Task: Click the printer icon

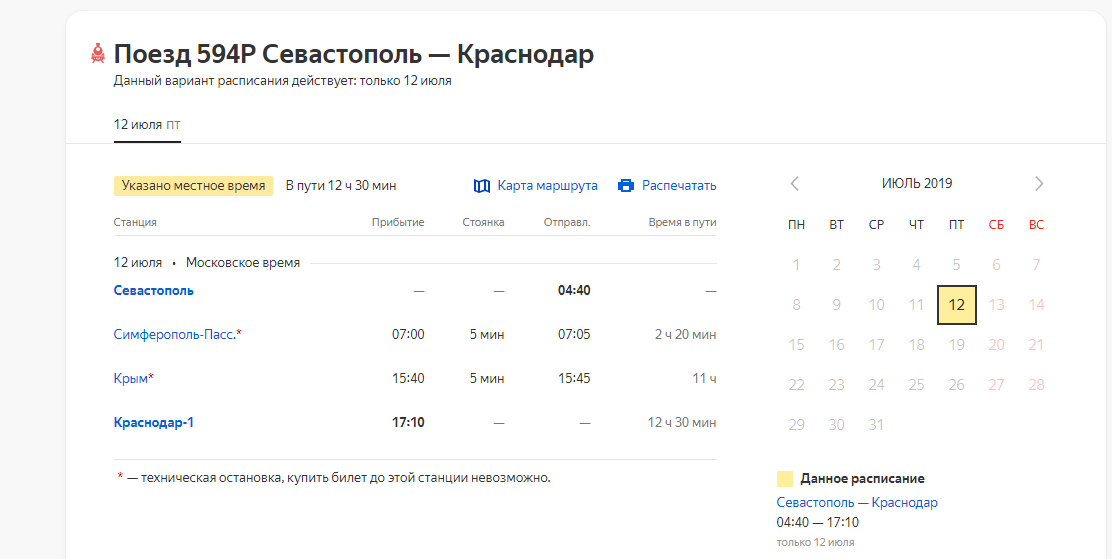Action: click(x=626, y=186)
